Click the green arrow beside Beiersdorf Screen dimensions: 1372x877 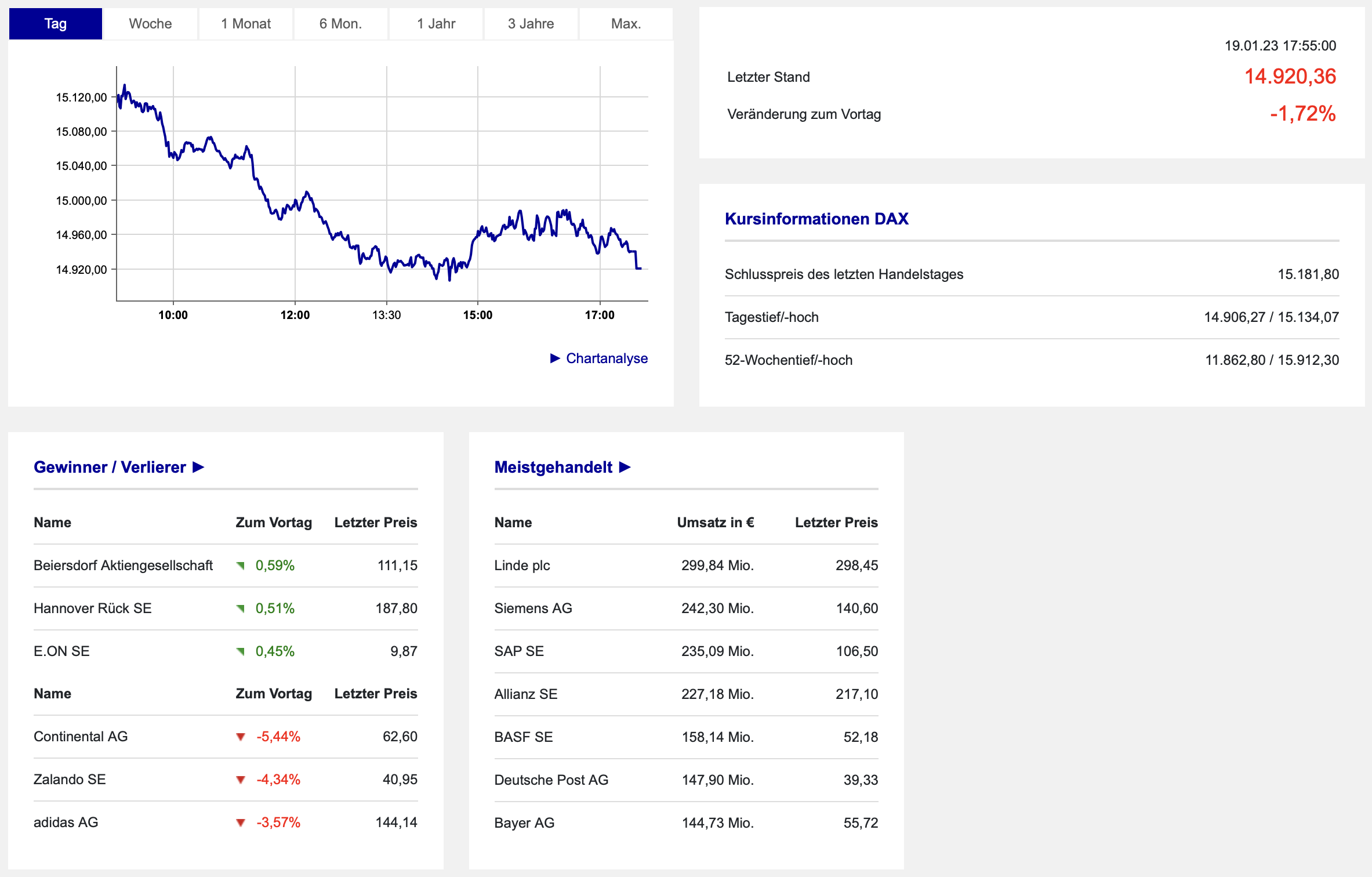240,566
